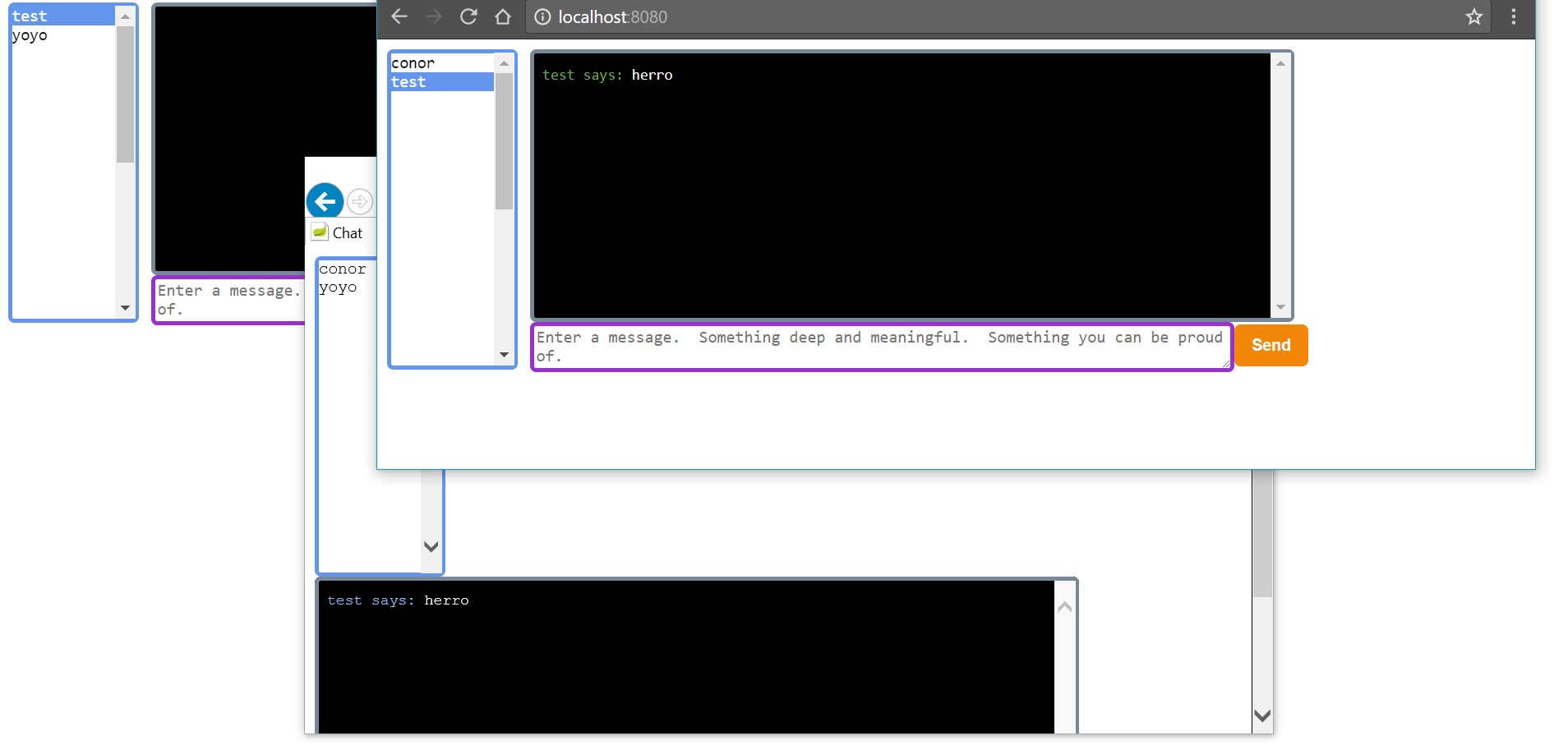This screenshot has height=745, width=1568.
Task: Bookmark this page with the star icon
Action: point(1474,16)
